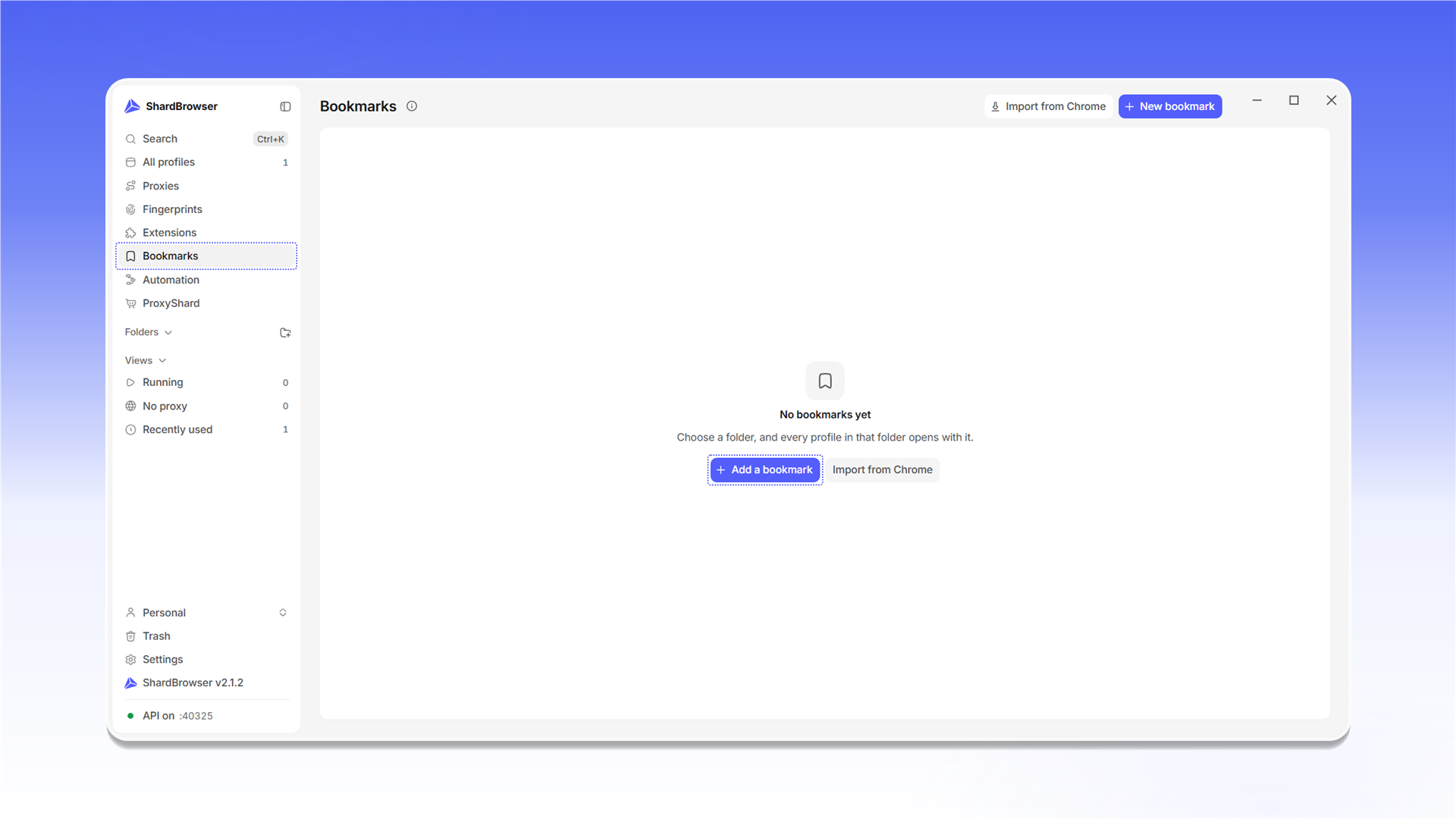Image resolution: width=1456 pixels, height=819 pixels.
Task: Open Trash
Action: (x=206, y=636)
